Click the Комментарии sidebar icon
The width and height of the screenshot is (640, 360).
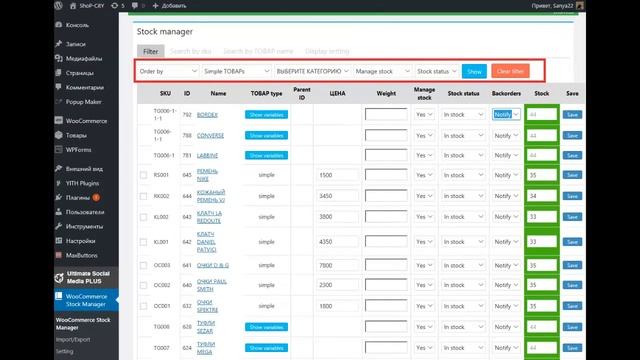coord(59,87)
